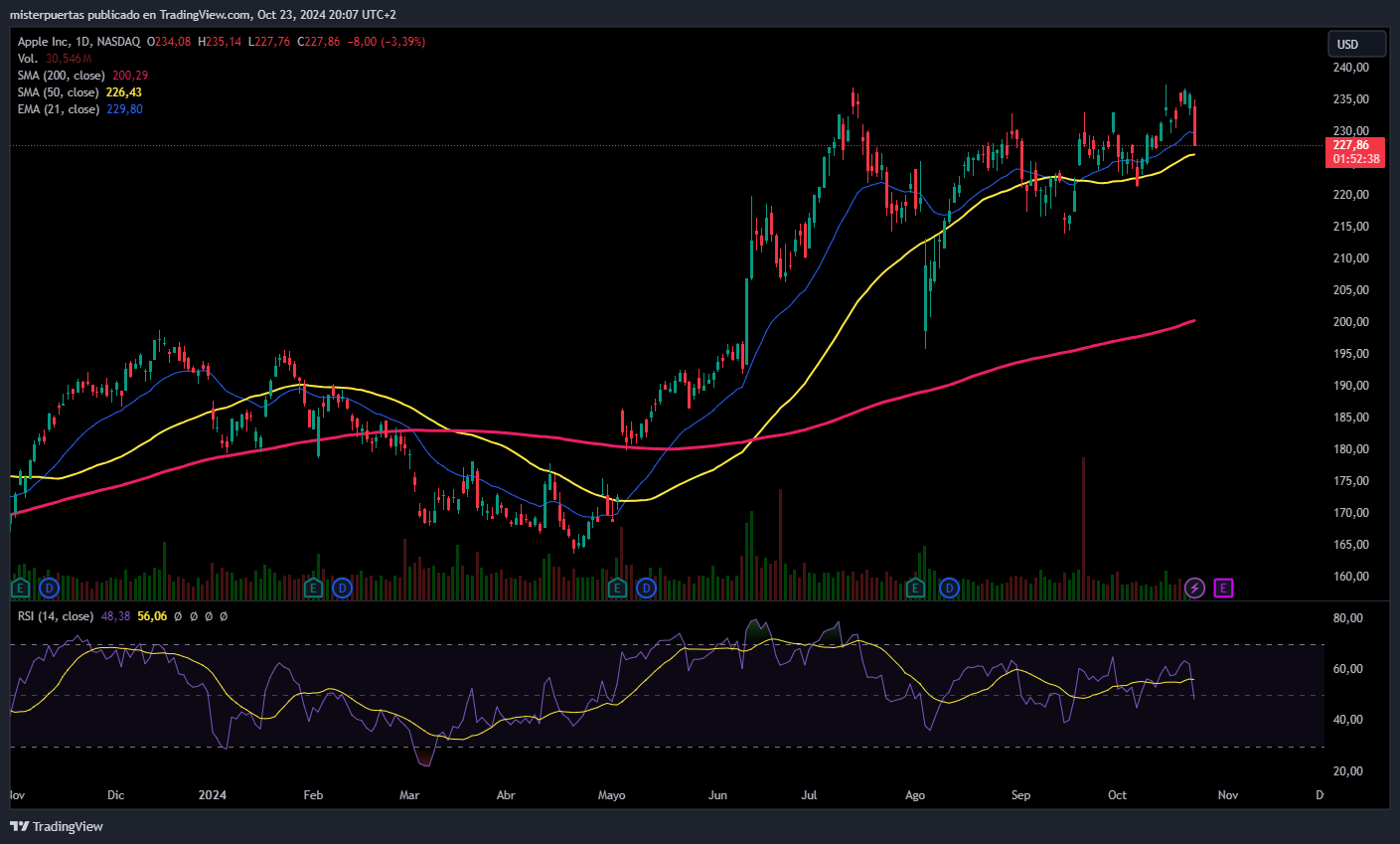Select the dividend marker in May

tap(646, 589)
